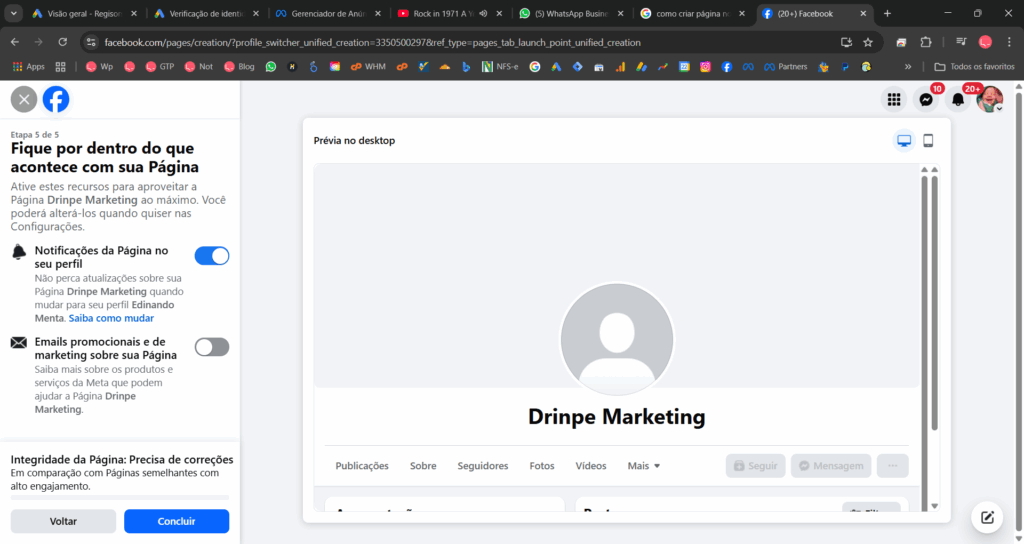Open media controls icon in toolbar

(961, 42)
